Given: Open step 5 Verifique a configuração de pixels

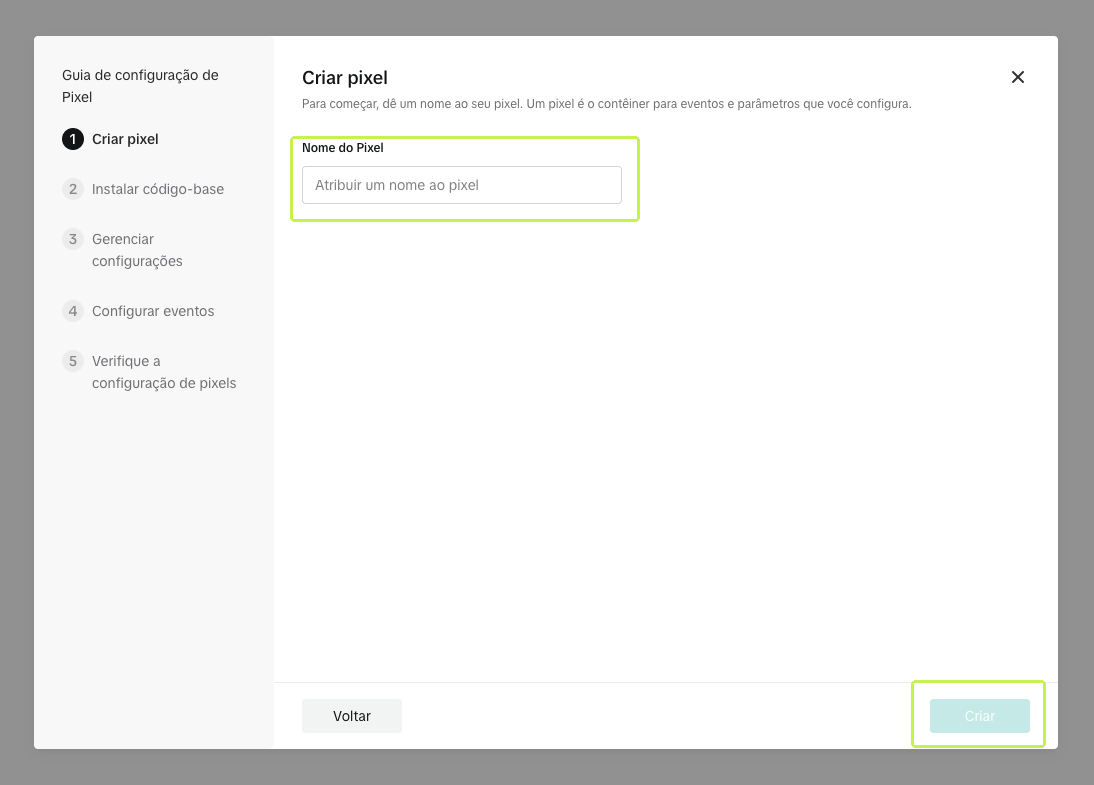Looking at the screenshot, I should [x=149, y=372].
